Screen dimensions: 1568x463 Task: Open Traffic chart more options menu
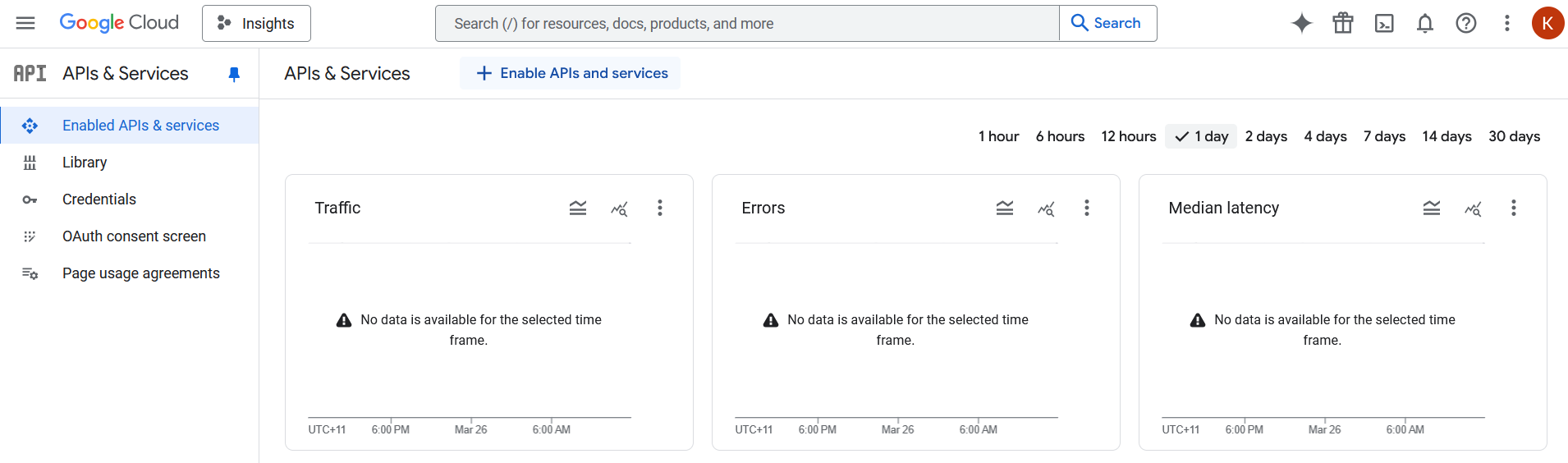[x=660, y=208]
